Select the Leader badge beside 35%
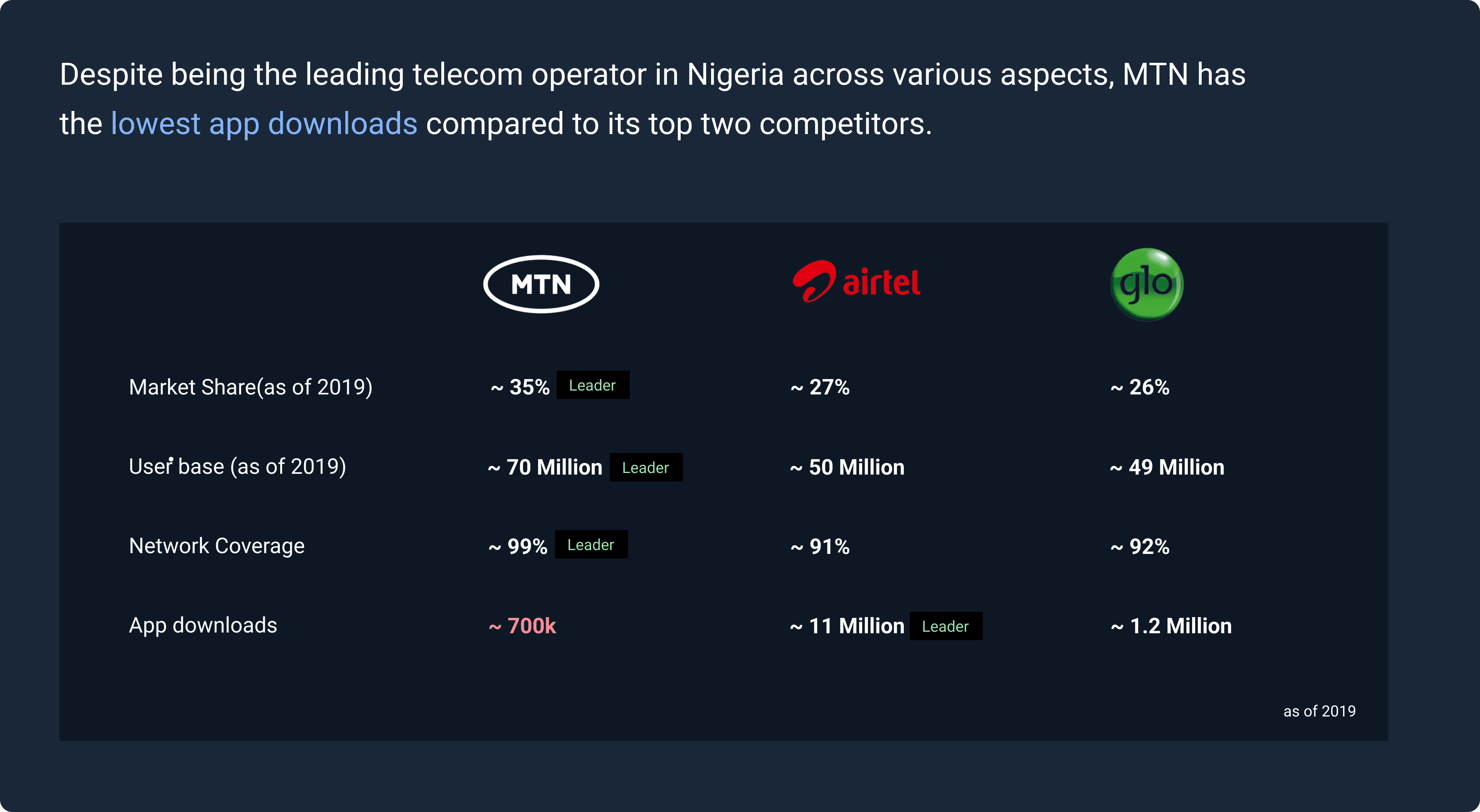 pyautogui.click(x=592, y=385)
